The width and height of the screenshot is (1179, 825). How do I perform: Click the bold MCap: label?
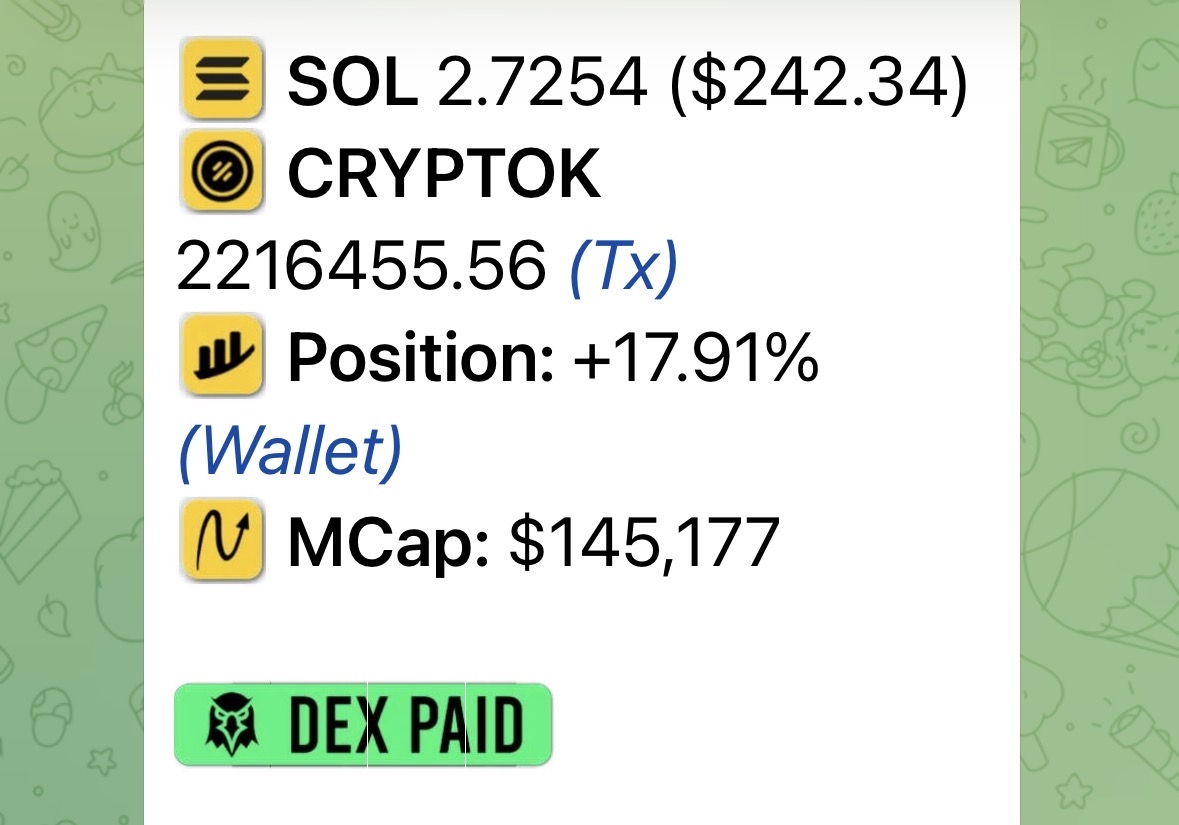(x=388, y=543)
